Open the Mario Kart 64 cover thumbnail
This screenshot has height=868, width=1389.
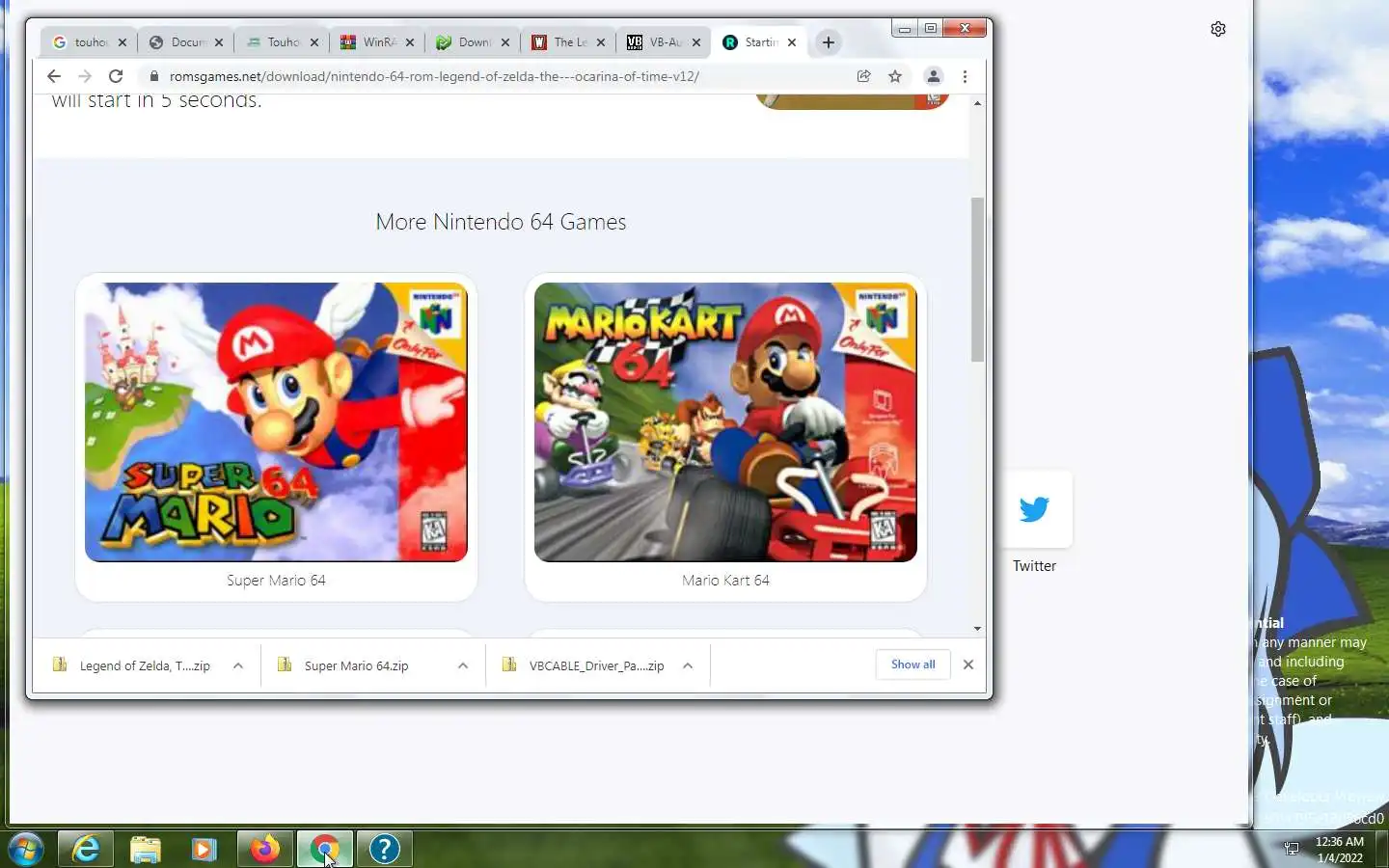tap(725, 421)
